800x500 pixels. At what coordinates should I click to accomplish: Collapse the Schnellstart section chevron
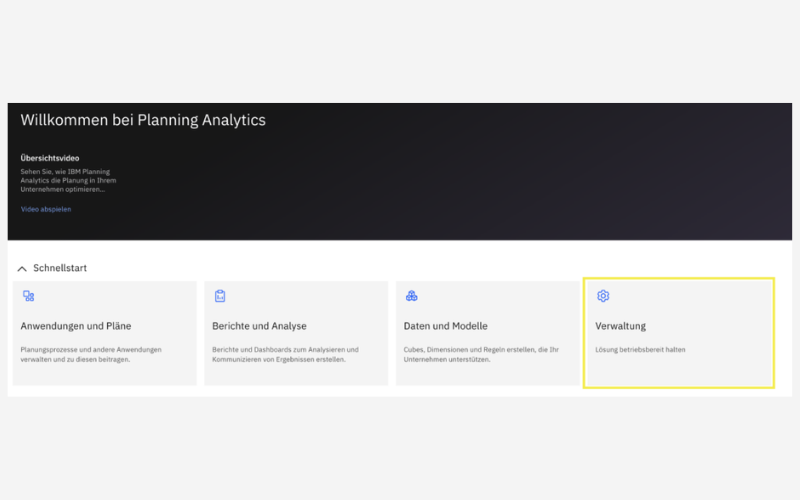click(21, 268)
